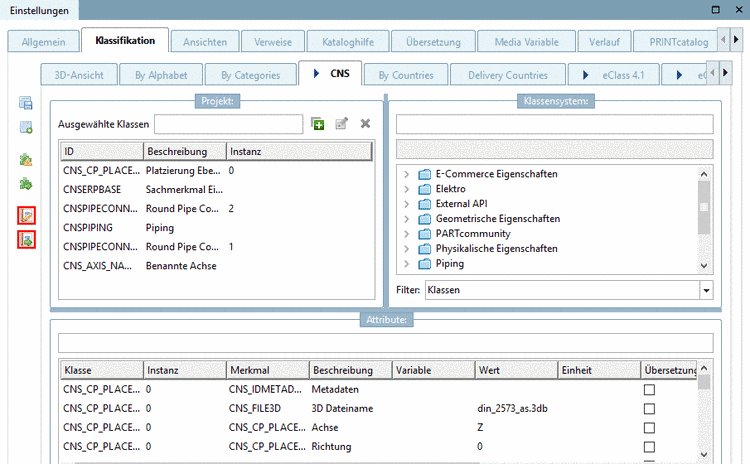Toggle Übersetzung checkbox for the Metadaten row
Viewport: 750px width, 464px height.
pos(649,389)
